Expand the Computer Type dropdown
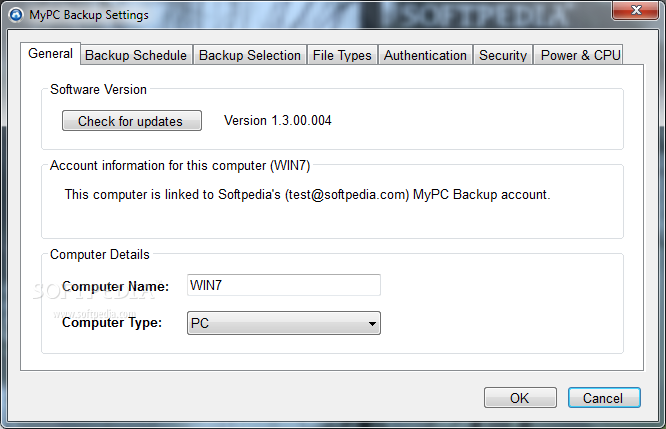 284,323
